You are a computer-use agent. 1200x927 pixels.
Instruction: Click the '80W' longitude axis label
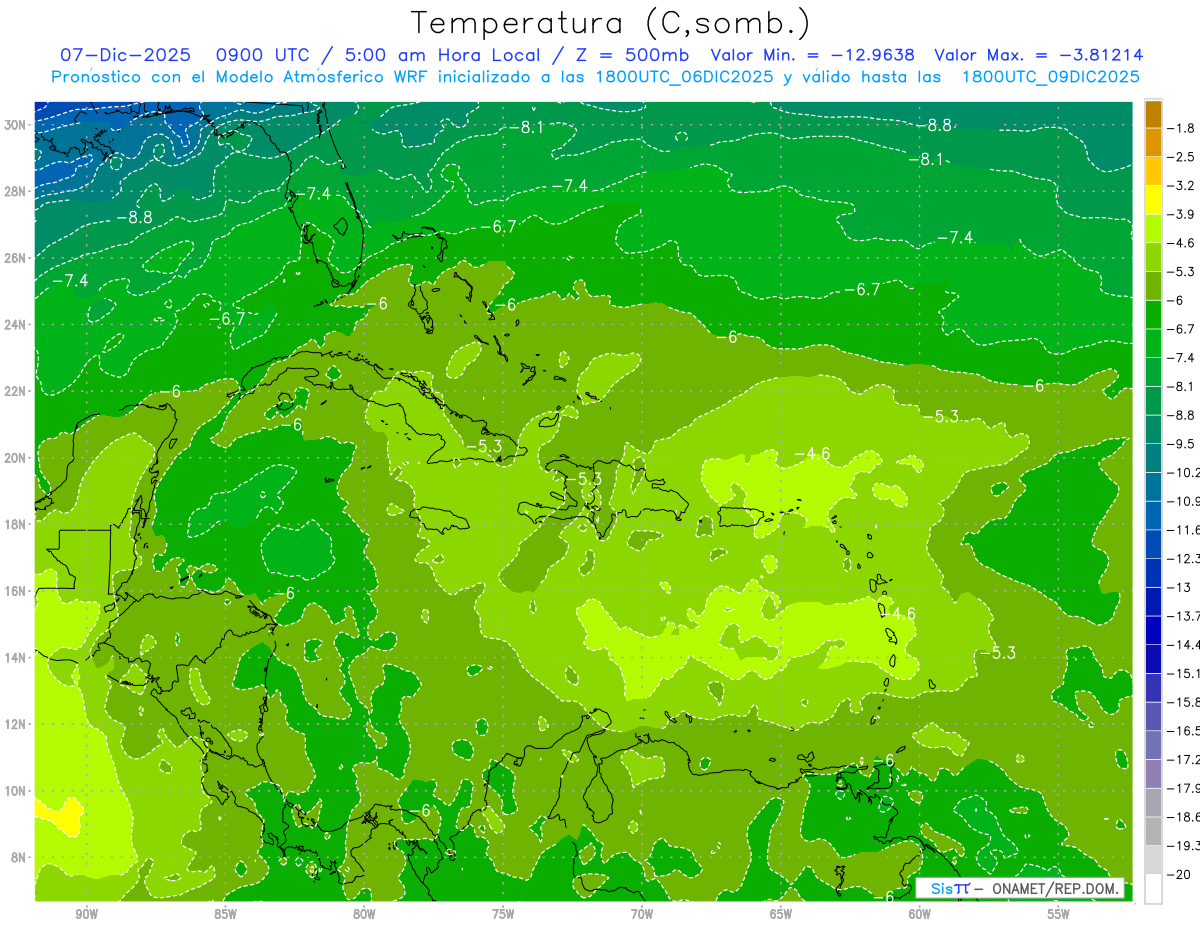tap(364, 915)
